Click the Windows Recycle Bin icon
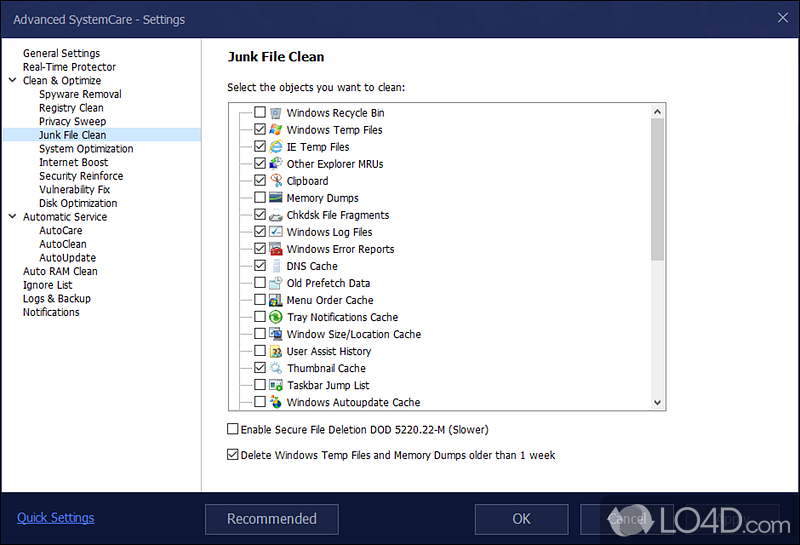800x545 pixels. coord(276,113)
